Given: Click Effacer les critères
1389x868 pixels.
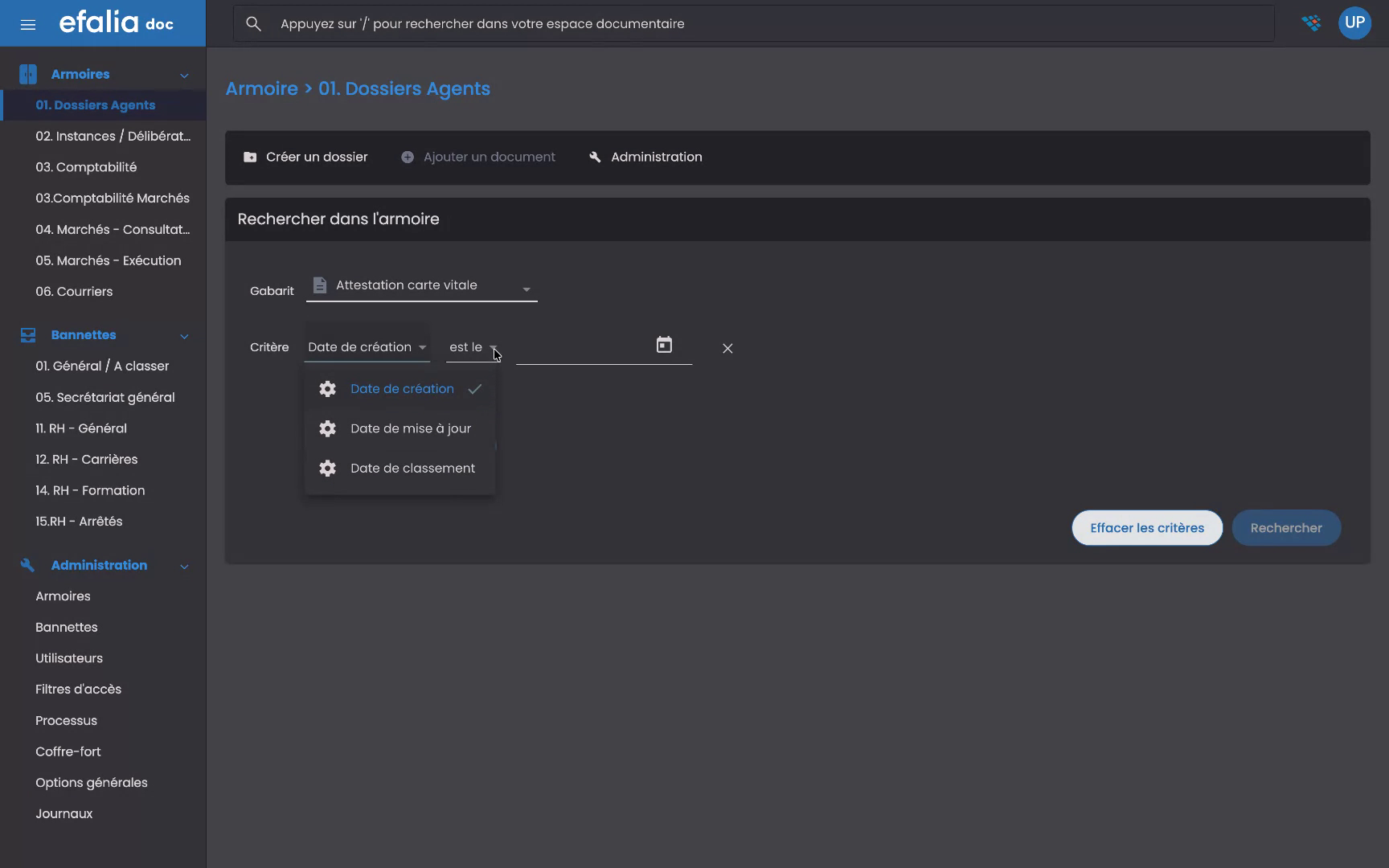Looking at the screenshot, I should (x=1146, y=528).
